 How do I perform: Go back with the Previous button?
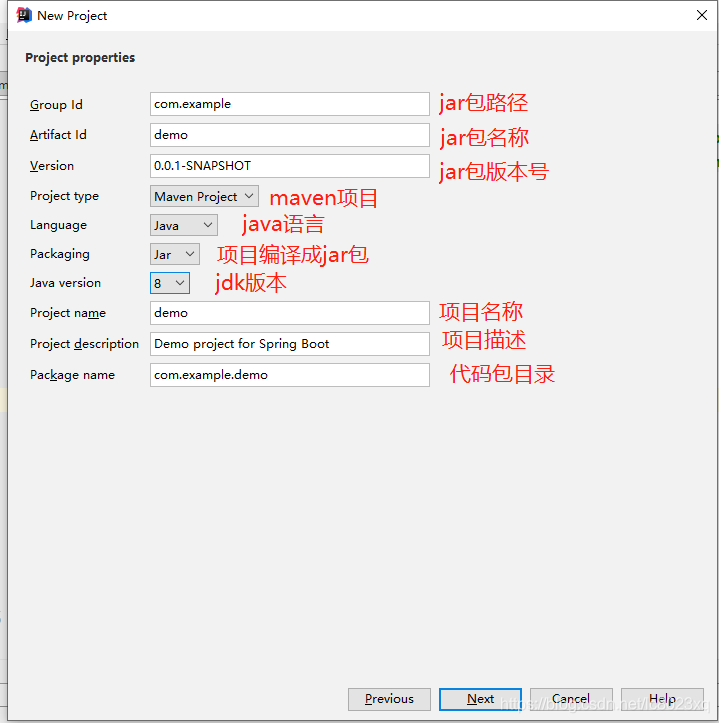click(389, 699)
